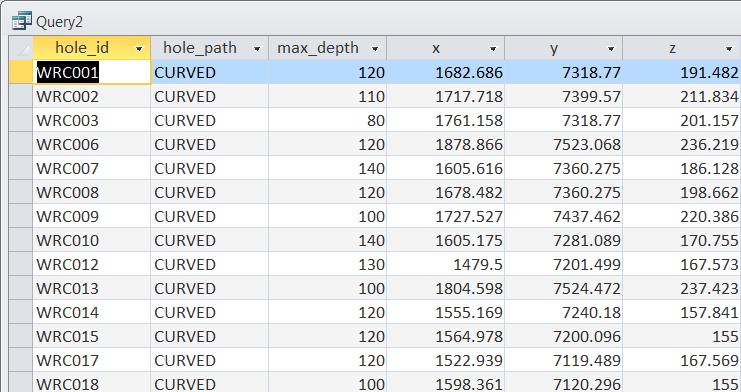Click the x value 1555.169
Viewport: 741px width, 392px height.
[446, 313]
